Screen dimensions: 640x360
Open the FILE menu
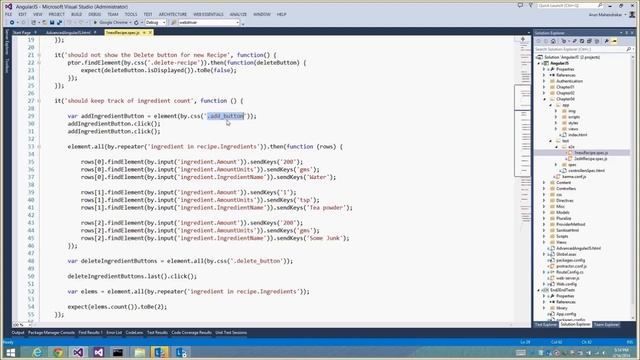(9, 14)
